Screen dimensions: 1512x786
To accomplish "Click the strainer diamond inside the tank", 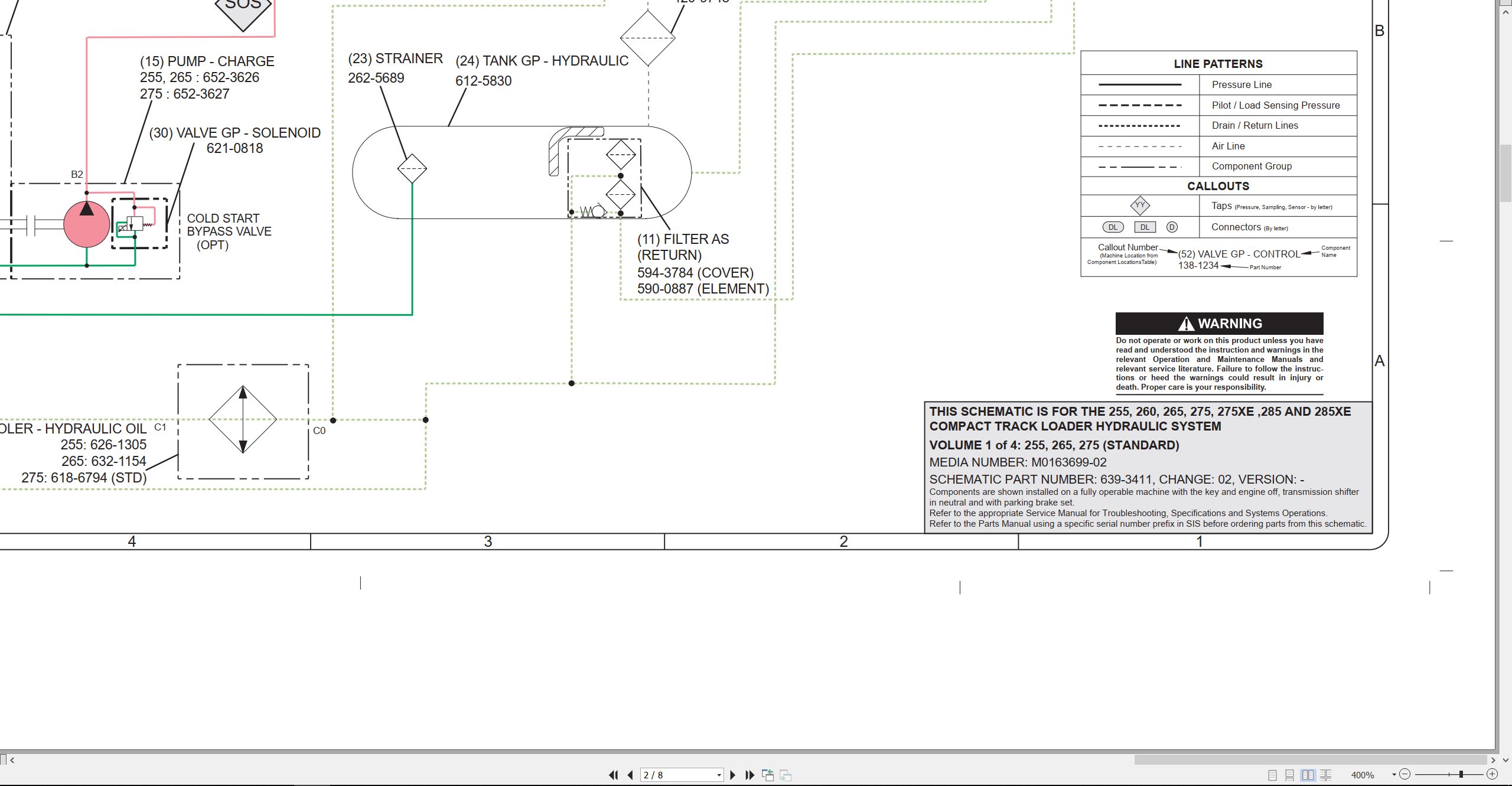I will coord(412,169).
